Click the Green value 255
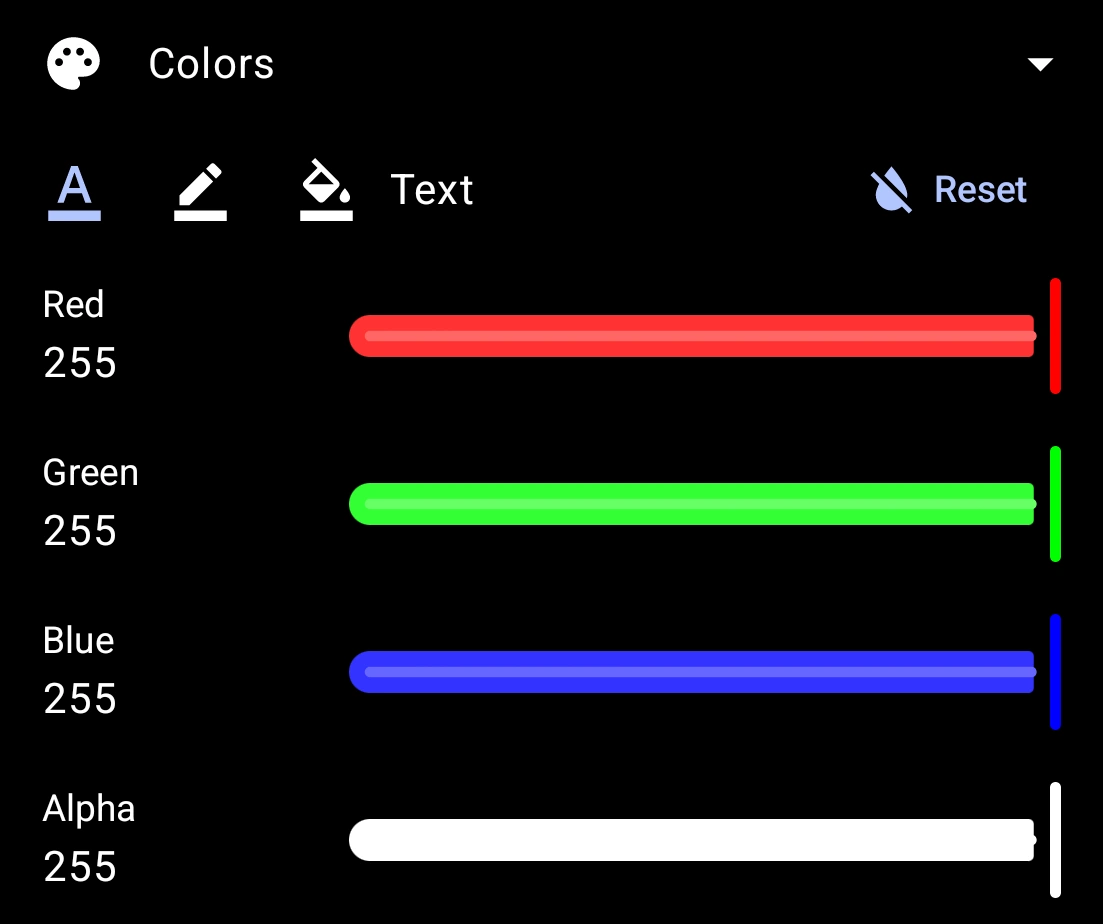This screenshot has height=924, width=1103. (x=78, y=531)
